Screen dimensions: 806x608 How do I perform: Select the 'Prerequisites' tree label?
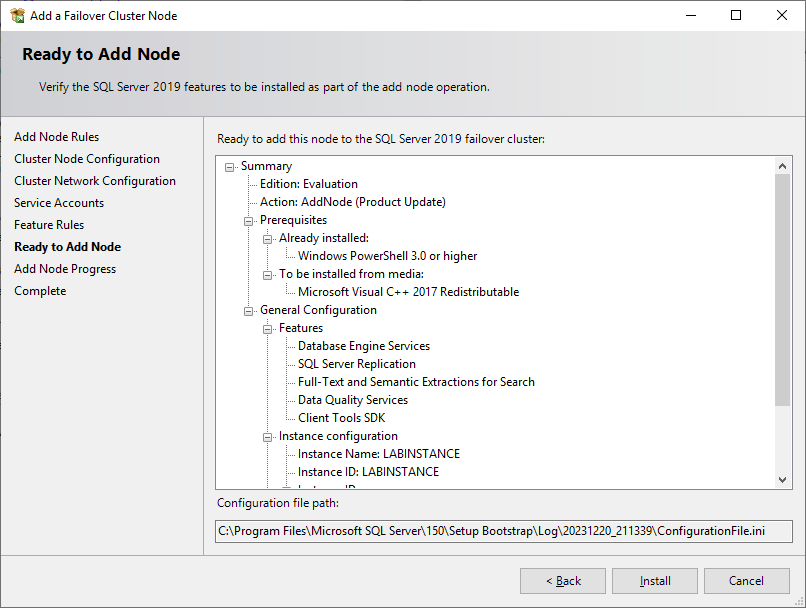294,220
